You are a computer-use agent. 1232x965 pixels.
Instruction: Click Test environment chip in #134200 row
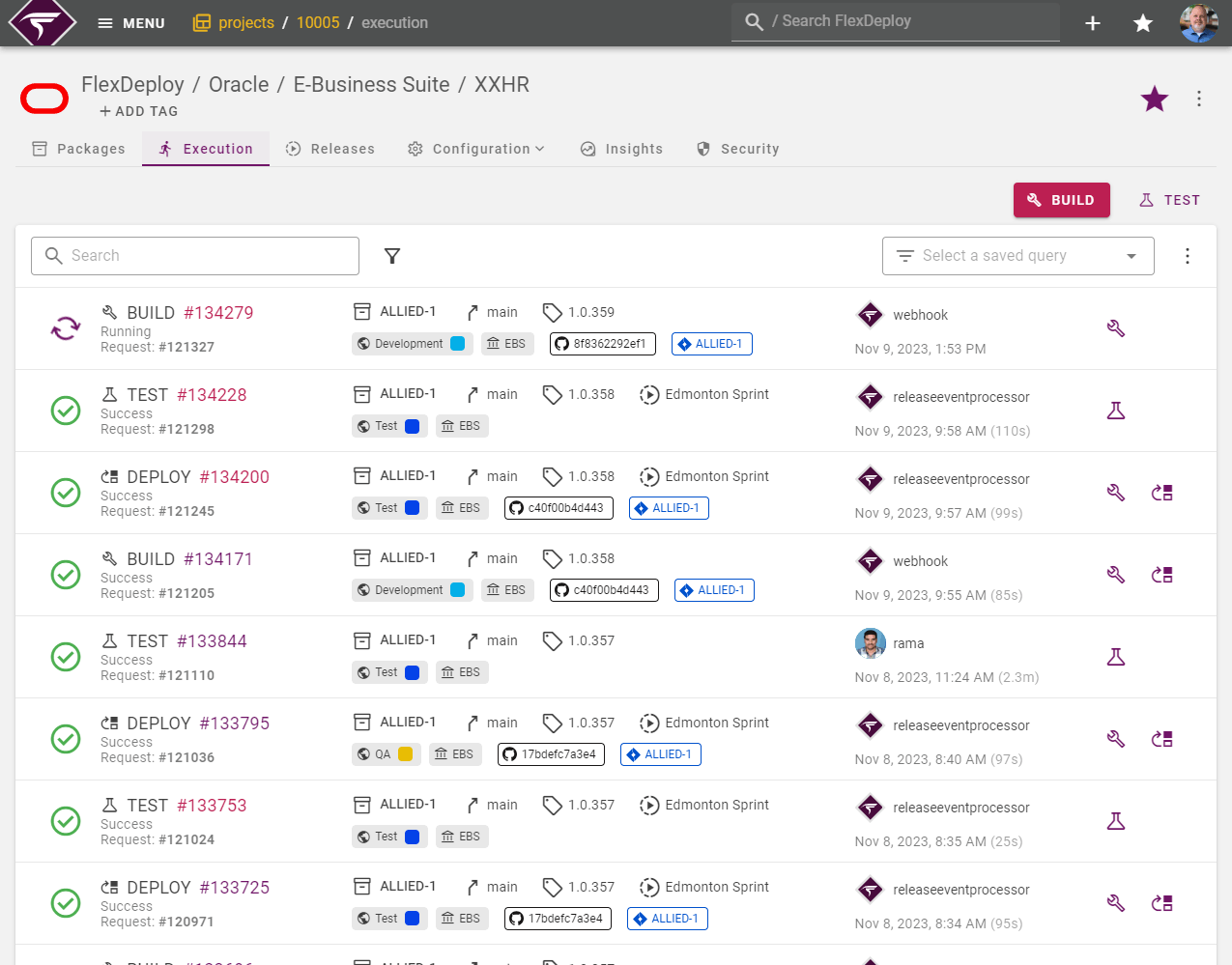pos(388,508)
